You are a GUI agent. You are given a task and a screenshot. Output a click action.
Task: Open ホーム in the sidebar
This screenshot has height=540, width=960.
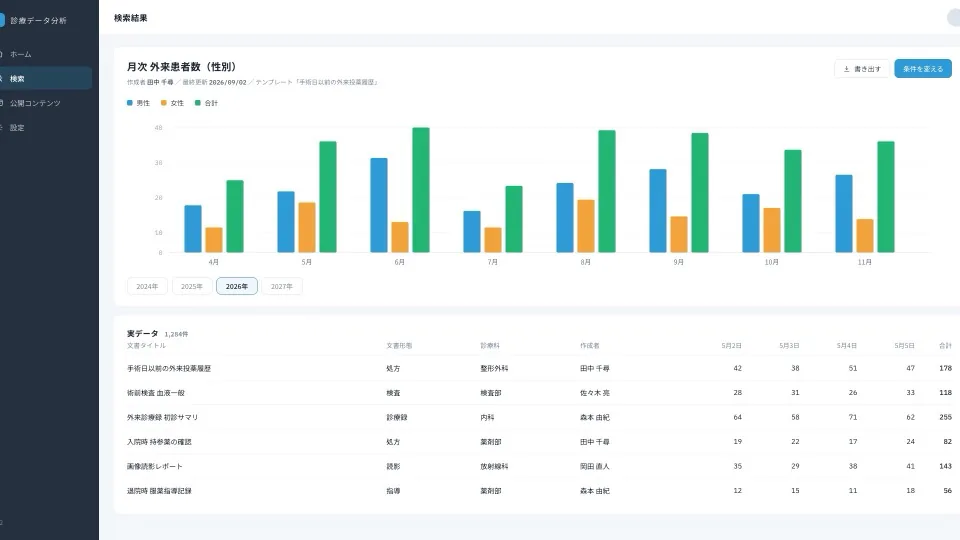[43, 54]
